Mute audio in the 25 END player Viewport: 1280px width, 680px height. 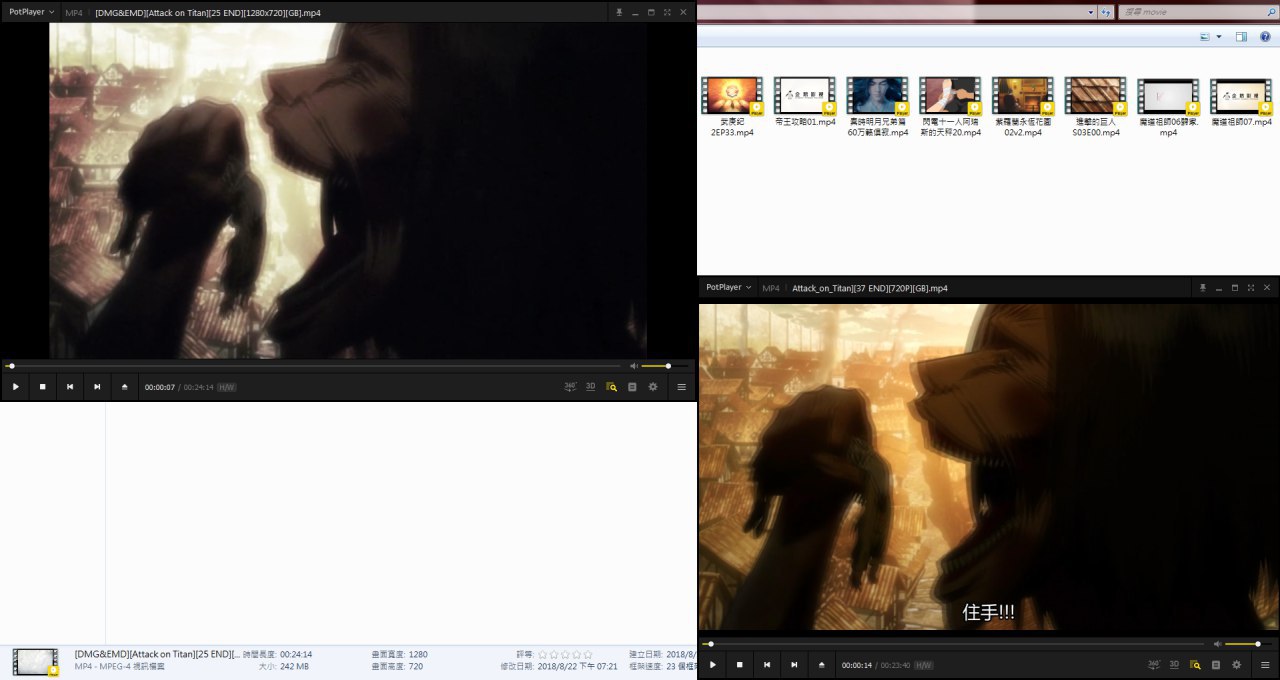click(633, 366)
